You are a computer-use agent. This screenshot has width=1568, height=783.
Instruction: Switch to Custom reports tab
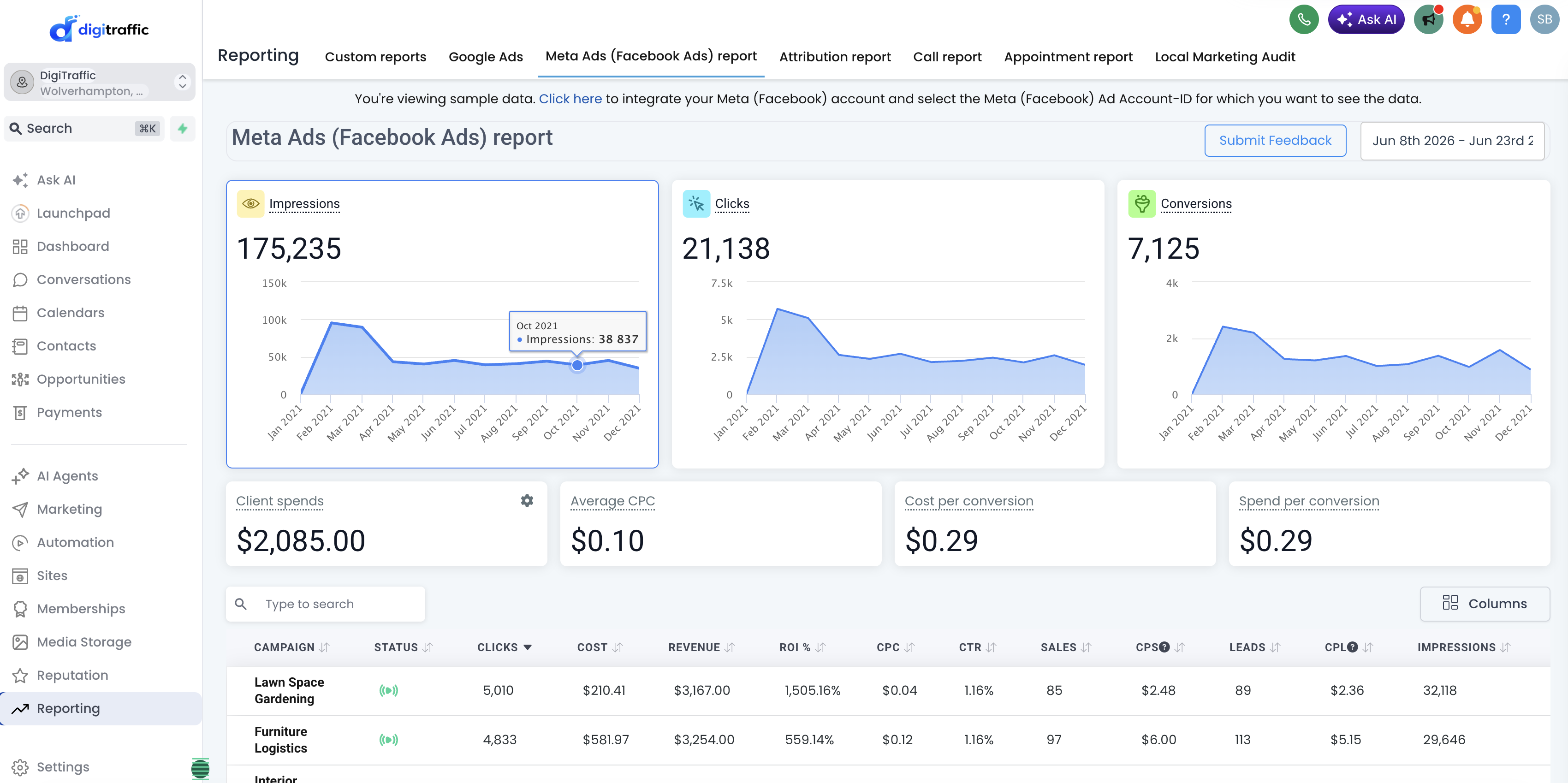pyautogui.click(x=375, y=57)
